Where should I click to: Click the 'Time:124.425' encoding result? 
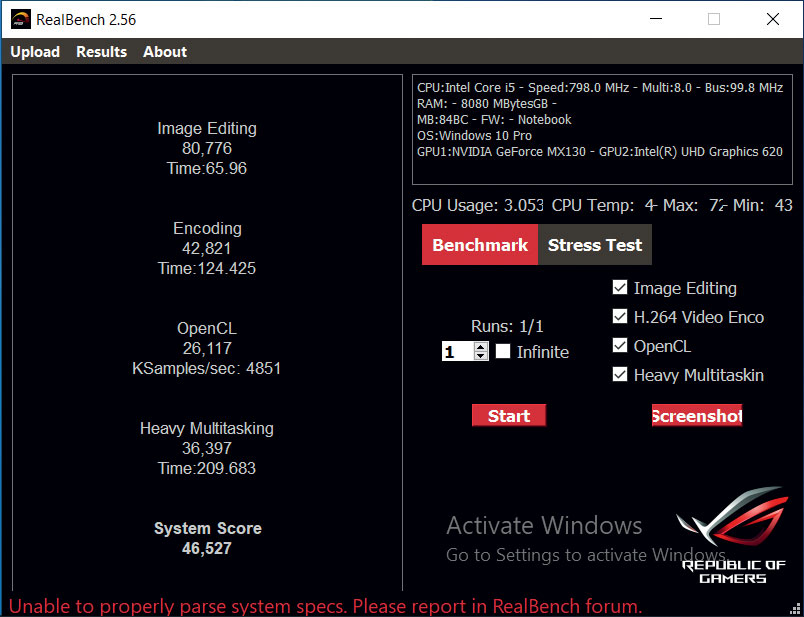click(x=207, y=268)
